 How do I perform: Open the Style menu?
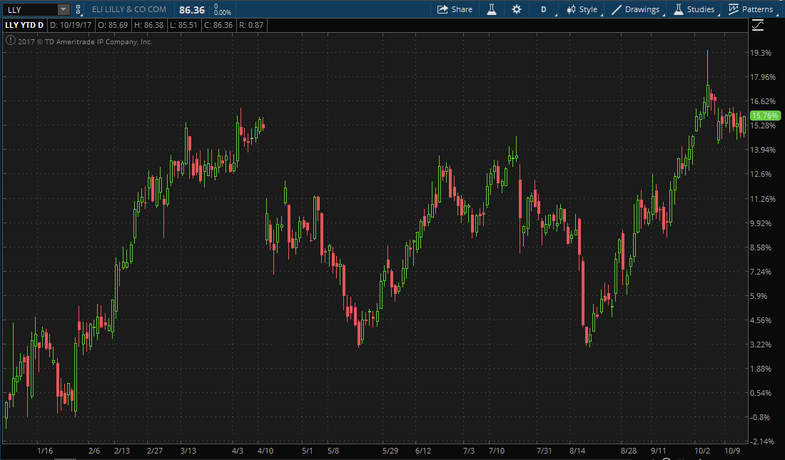[582, 10]
